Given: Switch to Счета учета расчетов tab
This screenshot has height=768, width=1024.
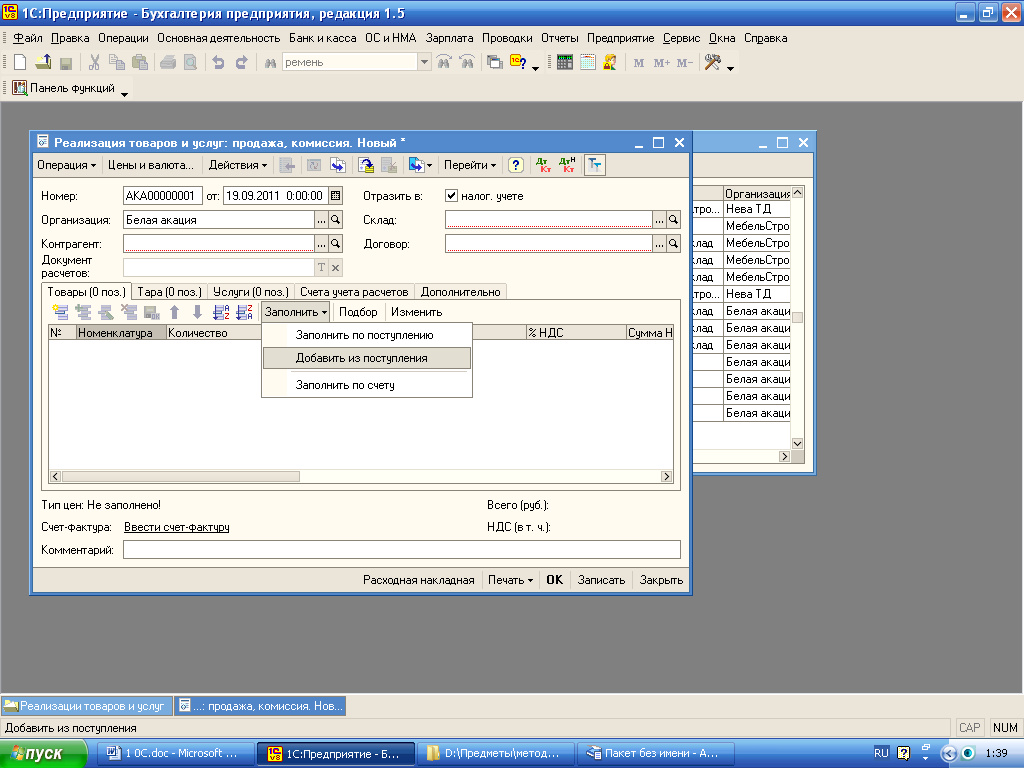Looking at the screenshot, I should pyautogui.click(x=354, y=292).
